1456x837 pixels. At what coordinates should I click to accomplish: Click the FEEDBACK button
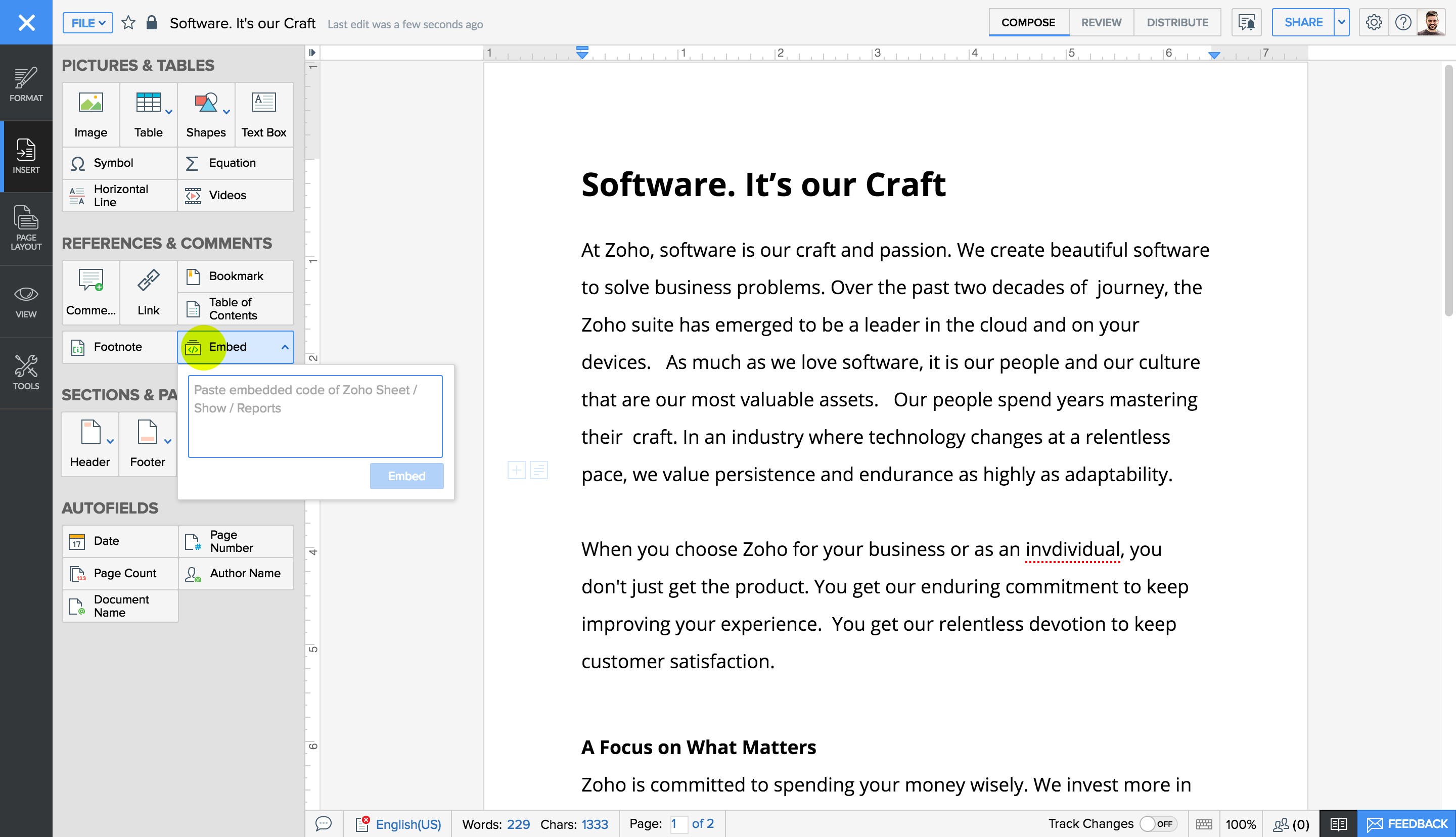(x=1406, y=824)
